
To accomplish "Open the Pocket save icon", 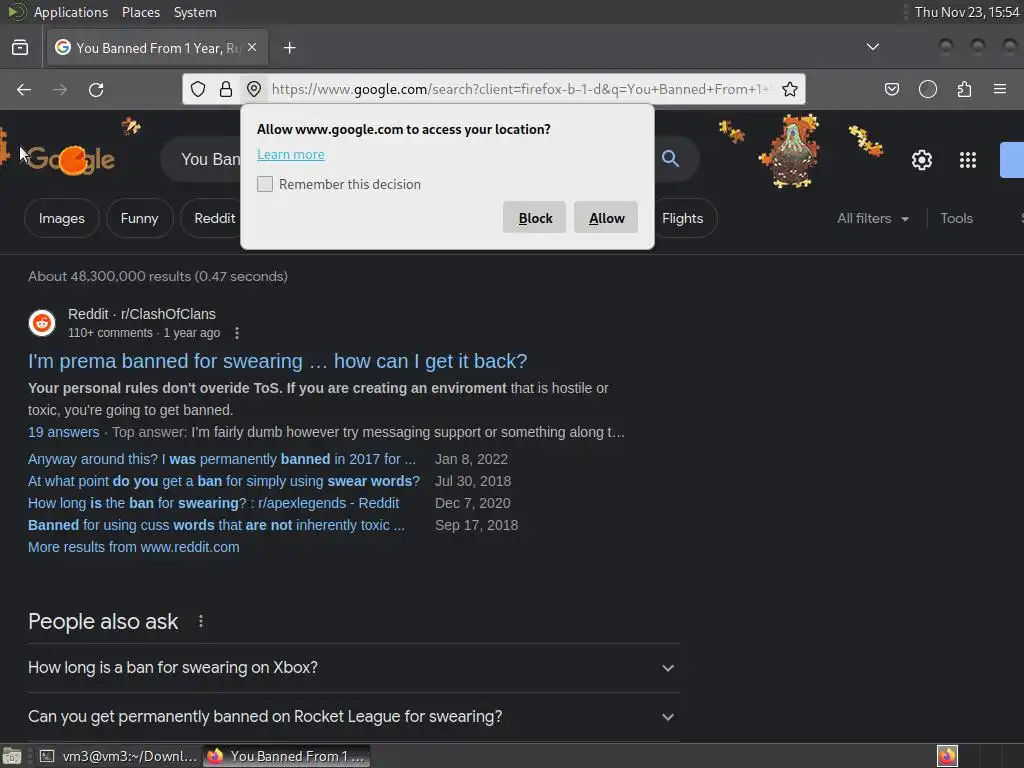I will tap(892, 89).
